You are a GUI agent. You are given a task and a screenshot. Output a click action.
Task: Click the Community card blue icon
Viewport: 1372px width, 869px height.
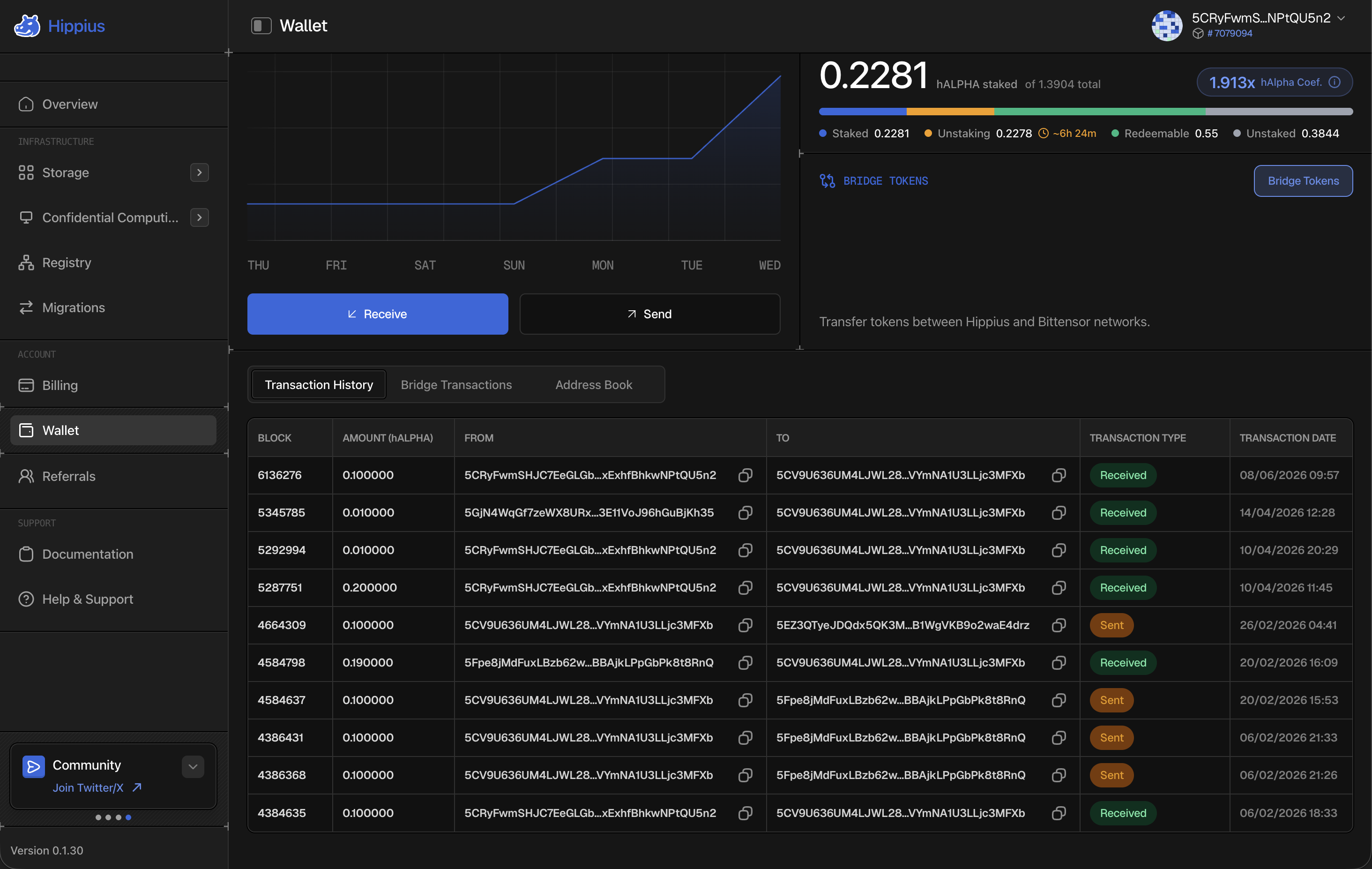click(x=34, y=766)
